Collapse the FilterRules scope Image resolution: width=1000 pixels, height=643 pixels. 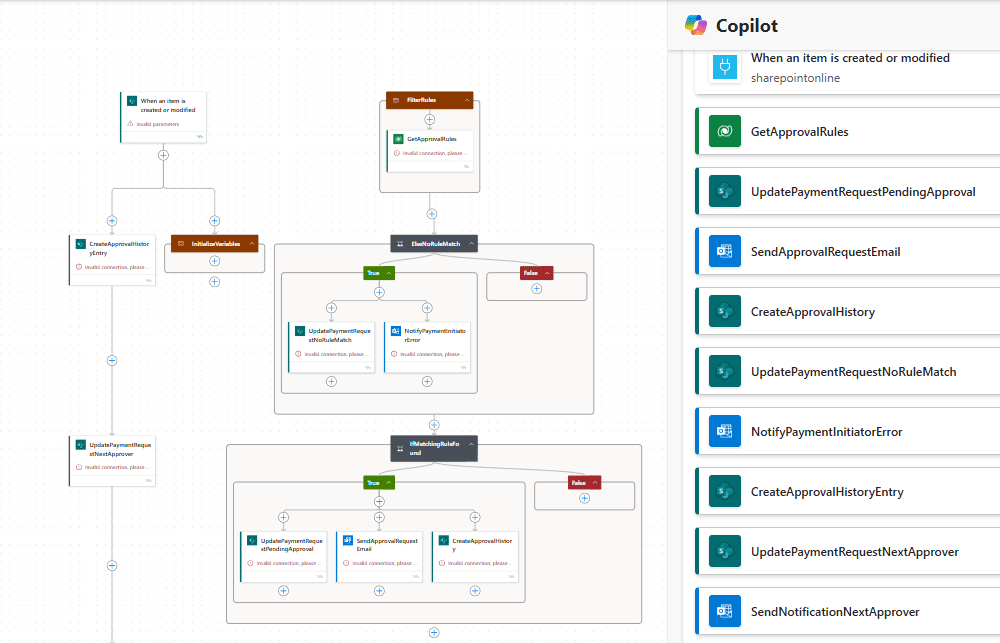tap(467, 100)
